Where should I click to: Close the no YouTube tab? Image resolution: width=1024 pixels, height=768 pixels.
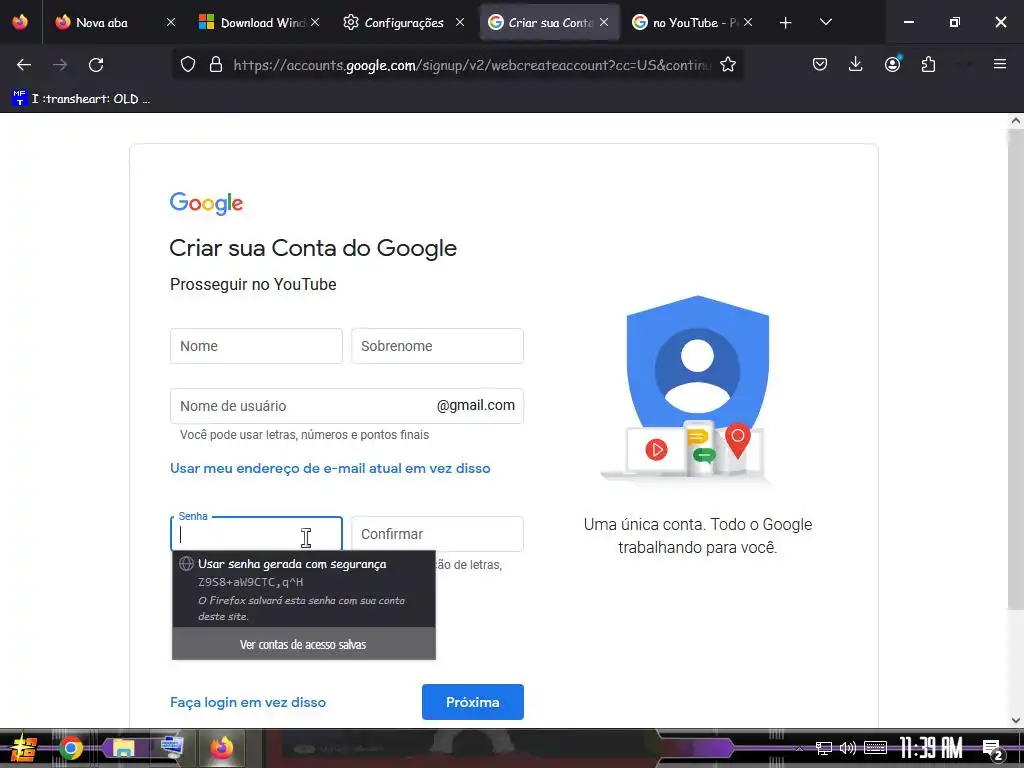tap(748, 22)
